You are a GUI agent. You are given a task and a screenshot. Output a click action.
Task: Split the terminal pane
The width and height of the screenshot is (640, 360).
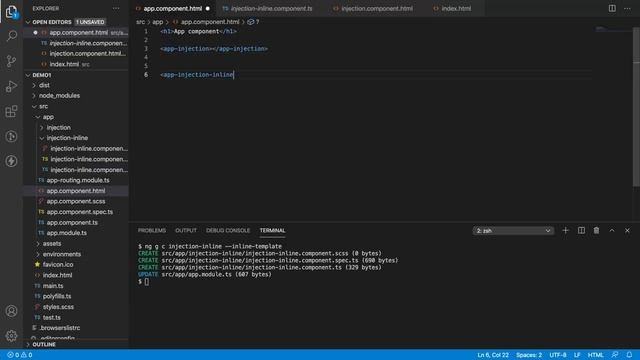click(x=581, y=231)
